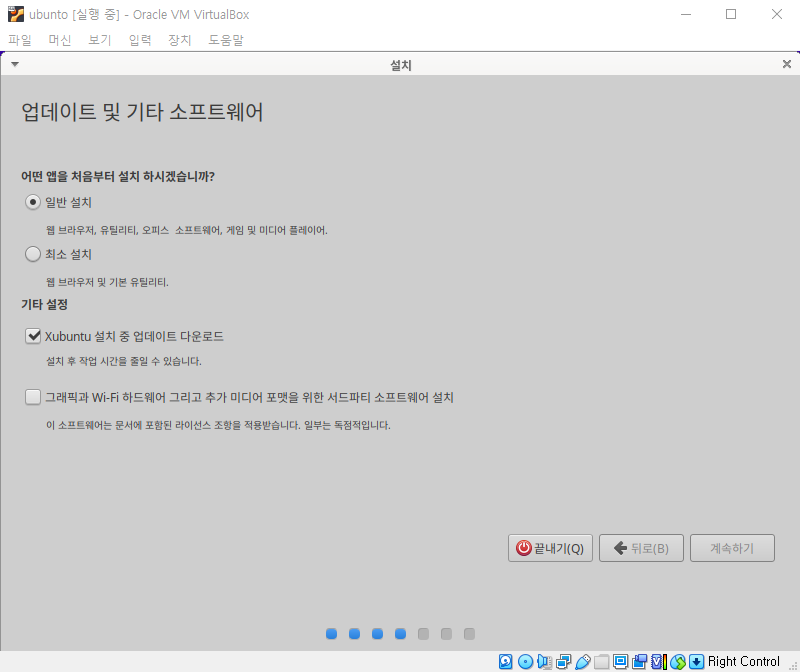
Task: Click the audio speaker status icon
Action: (544, 662)
